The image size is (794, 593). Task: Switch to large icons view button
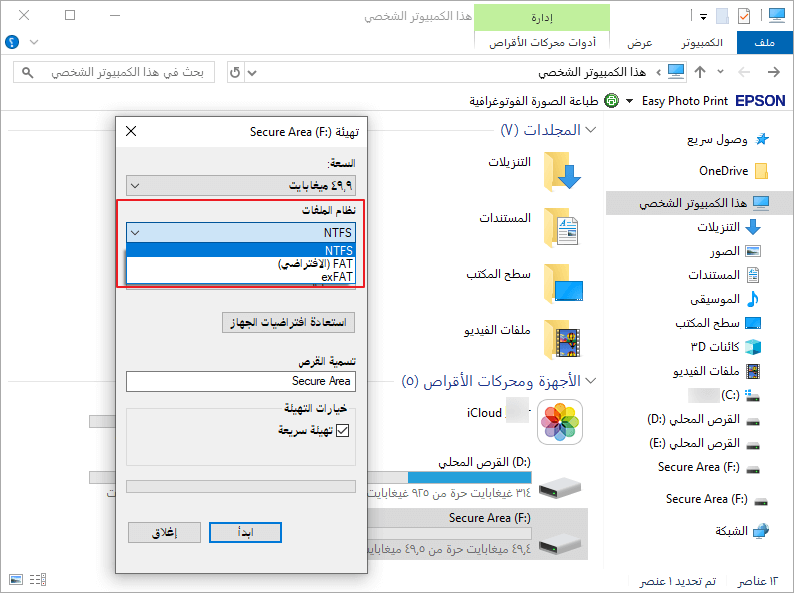pyautogui.click(x=16, y=579)
